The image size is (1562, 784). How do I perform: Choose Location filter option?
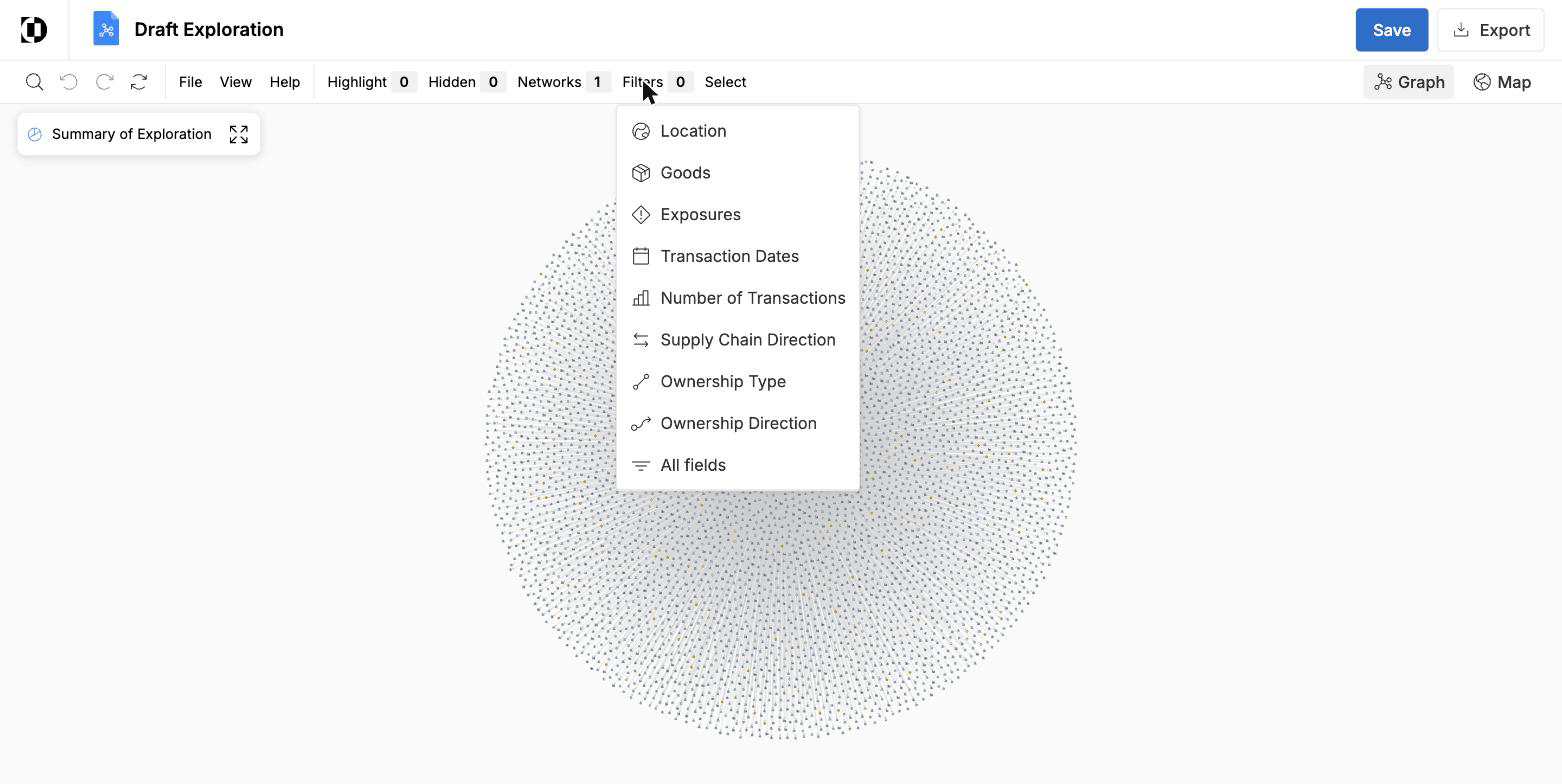[738, 131]
